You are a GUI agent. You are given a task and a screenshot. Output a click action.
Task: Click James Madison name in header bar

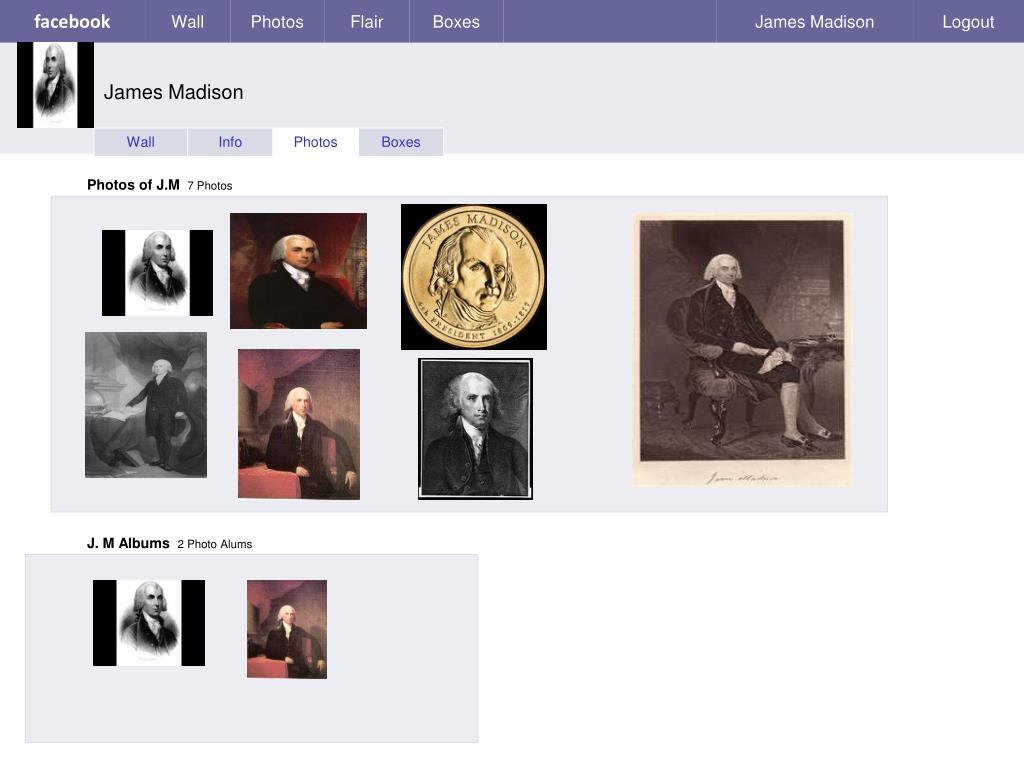pos(814,22)
